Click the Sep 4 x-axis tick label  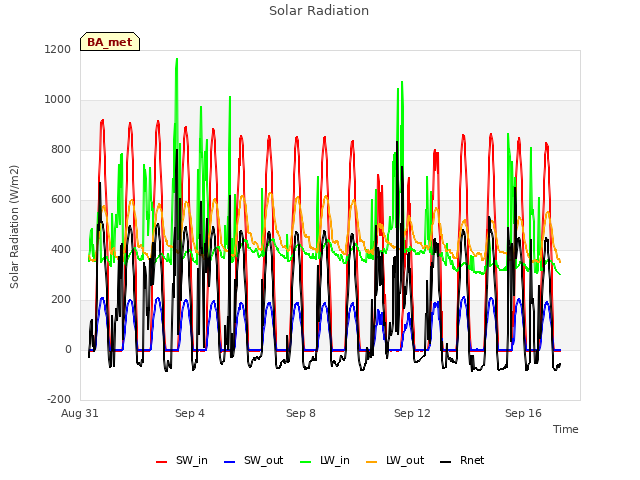point(190,413)
